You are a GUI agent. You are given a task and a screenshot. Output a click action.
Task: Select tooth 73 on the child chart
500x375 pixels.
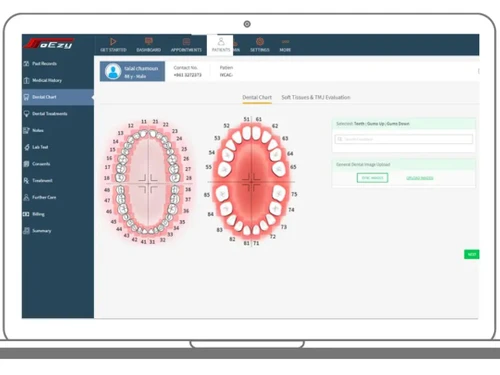point(270,219)
